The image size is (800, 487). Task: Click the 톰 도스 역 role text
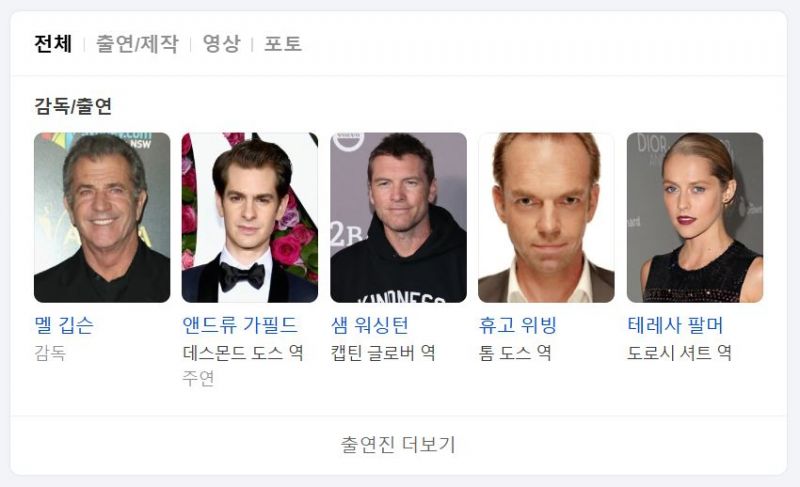pyautogui.click(x=515, y=353)
